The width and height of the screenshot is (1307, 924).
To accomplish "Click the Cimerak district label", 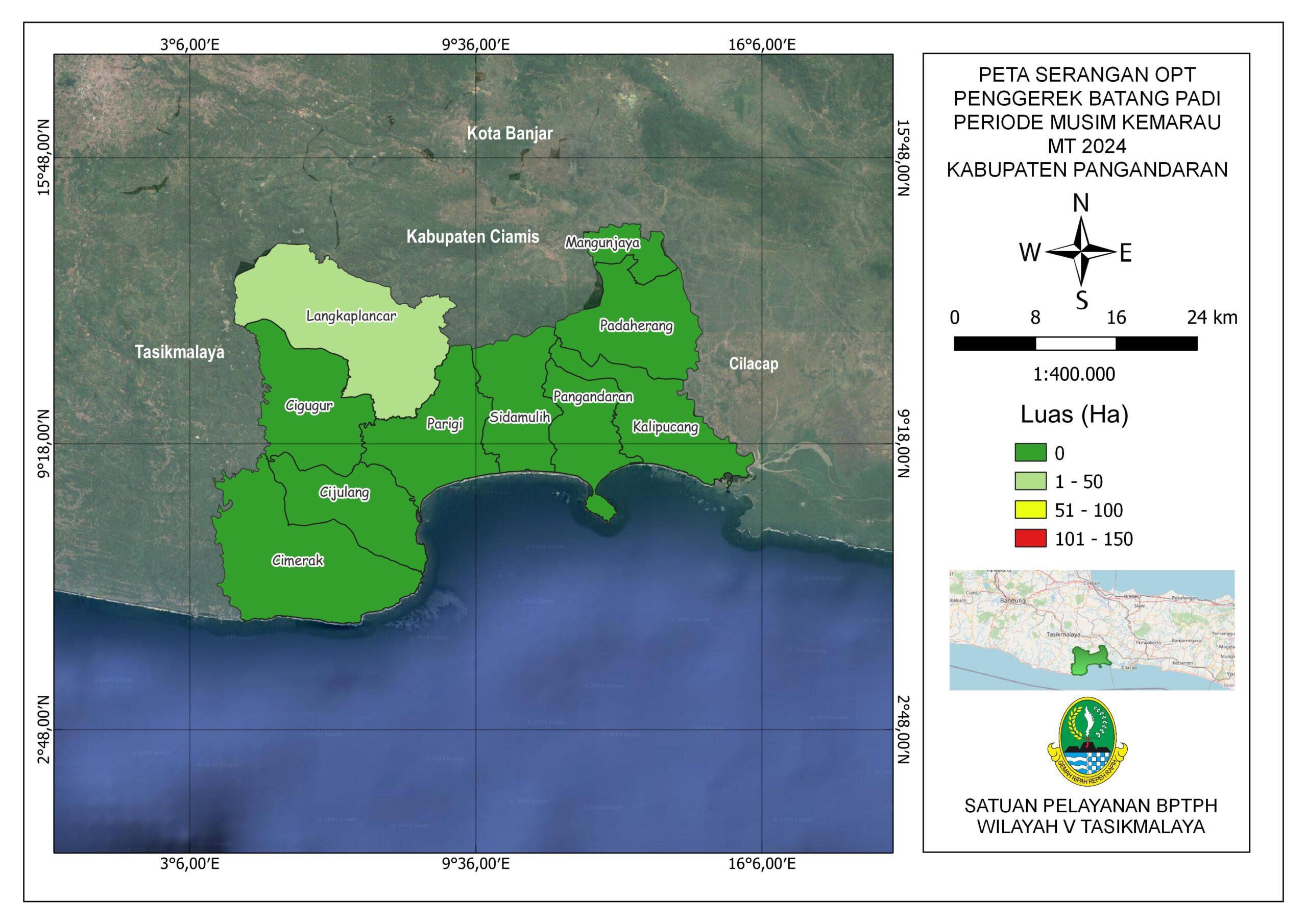I will pyautogui.click(x=298, y=561).
